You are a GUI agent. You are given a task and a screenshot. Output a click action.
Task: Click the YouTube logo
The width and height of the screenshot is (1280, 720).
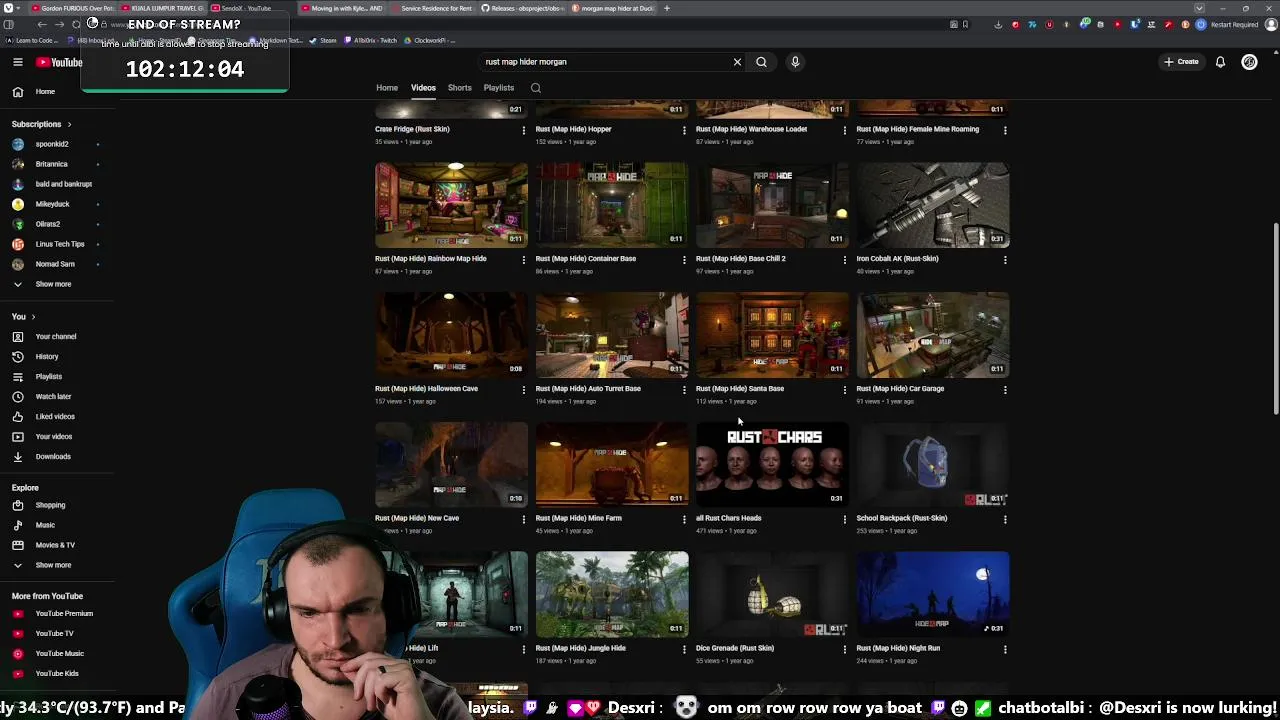coord(59,62)
